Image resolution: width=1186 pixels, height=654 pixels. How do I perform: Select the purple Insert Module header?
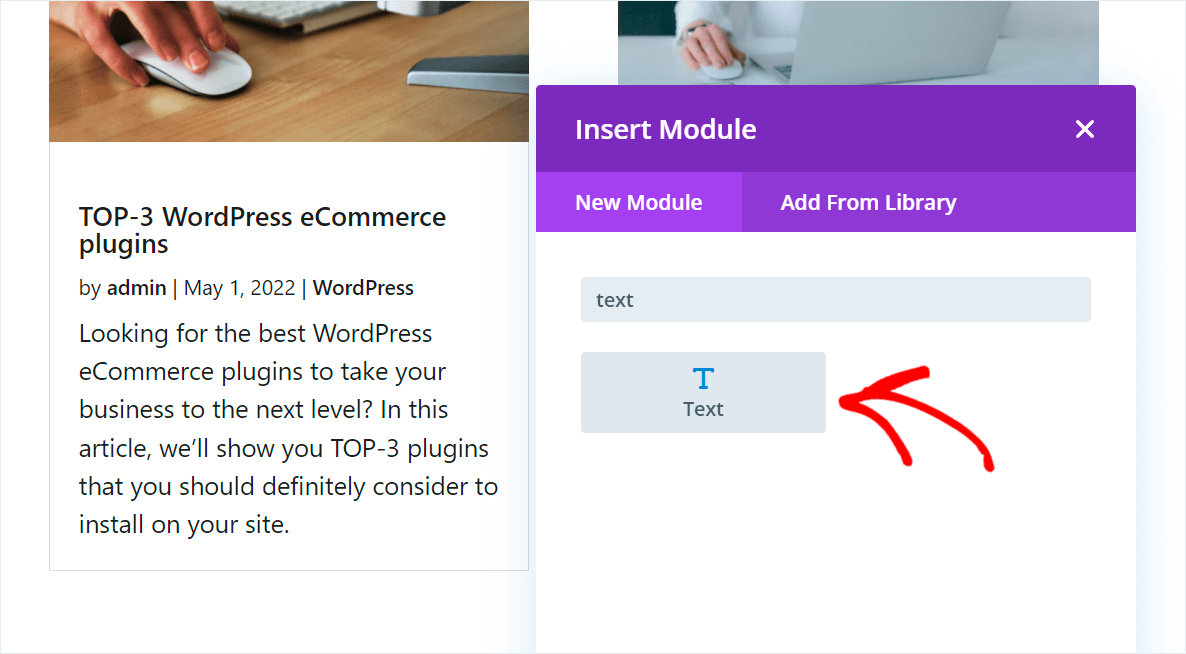pyautogui.click(x=665, y=128)
